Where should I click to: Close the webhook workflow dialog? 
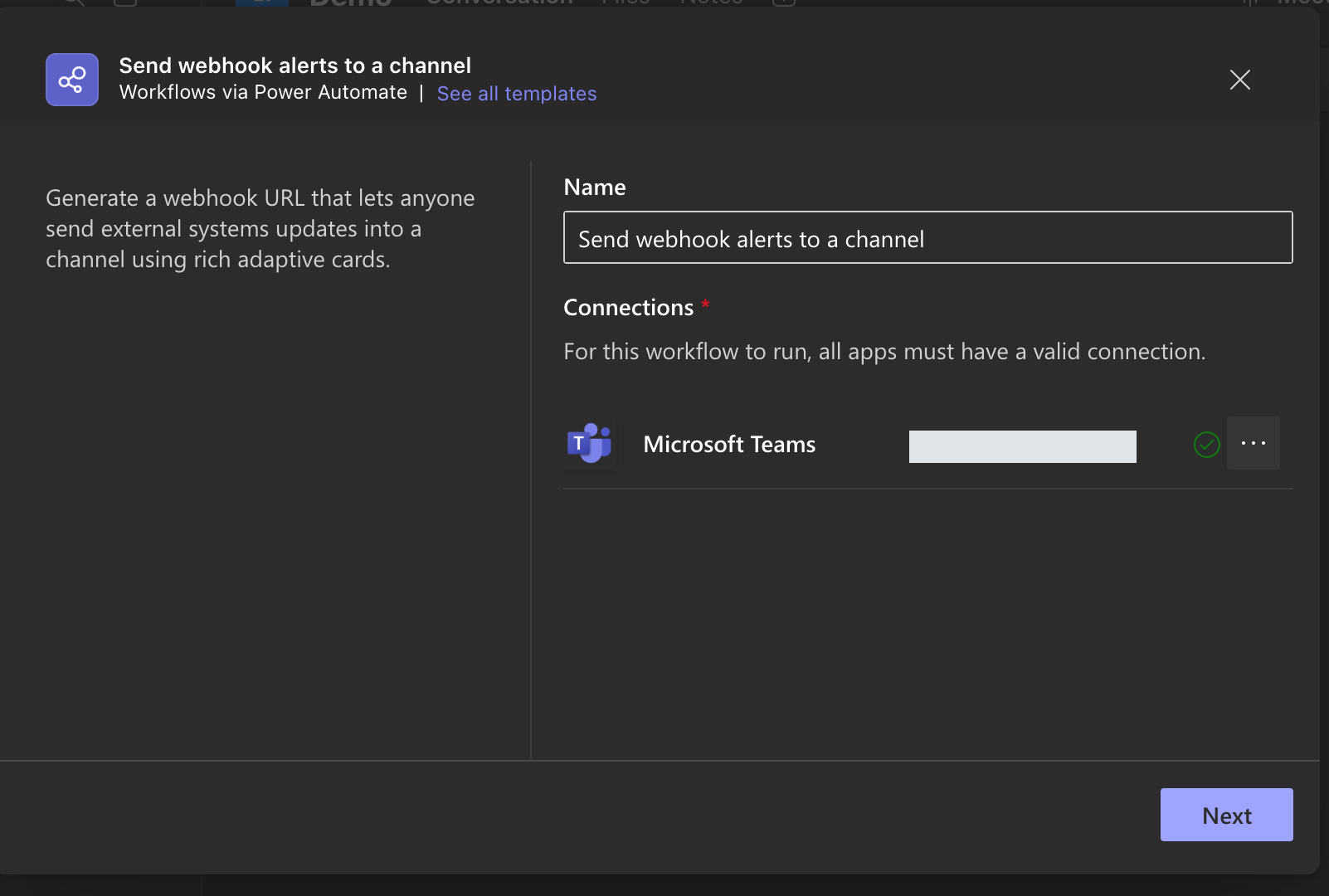pyautogui.click(x=1239, y=80)
